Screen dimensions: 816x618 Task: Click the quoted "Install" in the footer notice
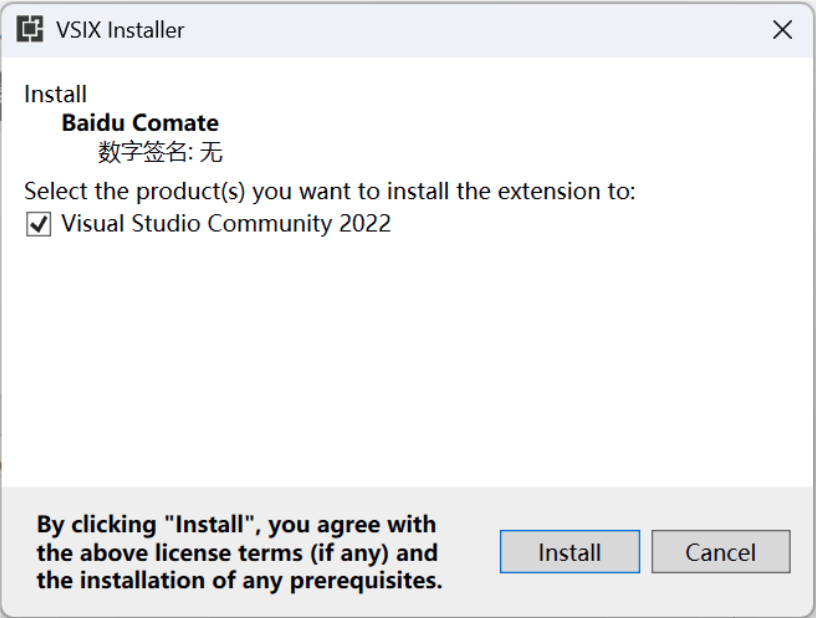[x=212, y=524]
